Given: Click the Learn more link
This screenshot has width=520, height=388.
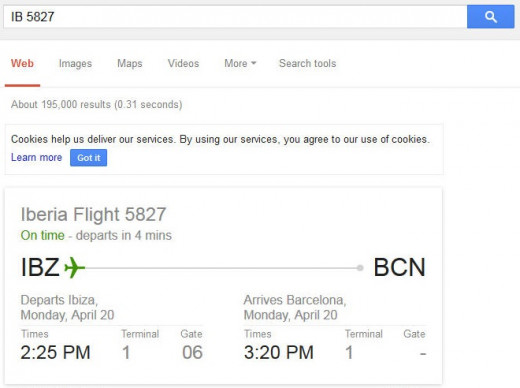Looking at the screenshot, I should 36,157.
